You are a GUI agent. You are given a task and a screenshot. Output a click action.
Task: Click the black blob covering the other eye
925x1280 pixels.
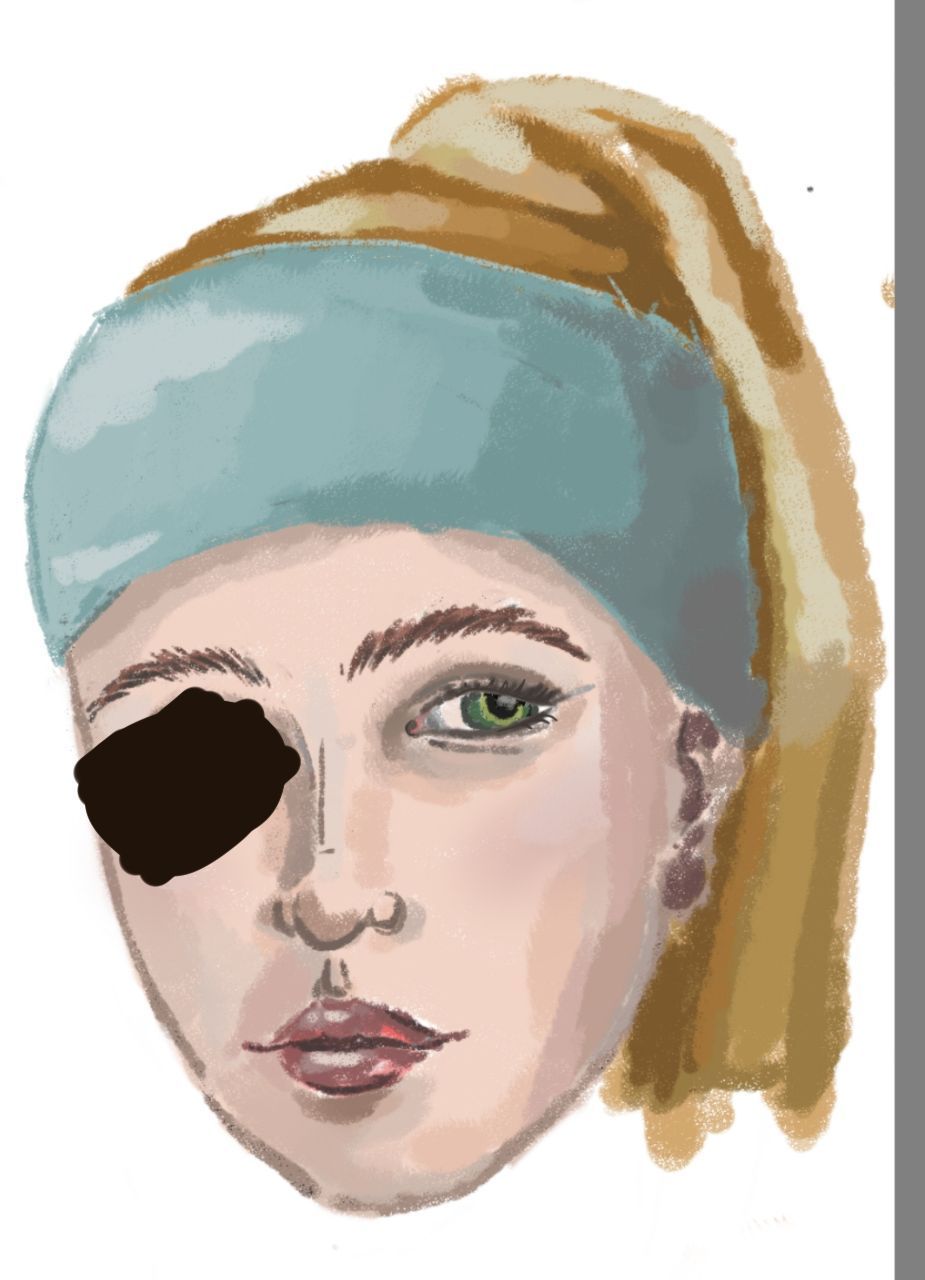(188, 786)
